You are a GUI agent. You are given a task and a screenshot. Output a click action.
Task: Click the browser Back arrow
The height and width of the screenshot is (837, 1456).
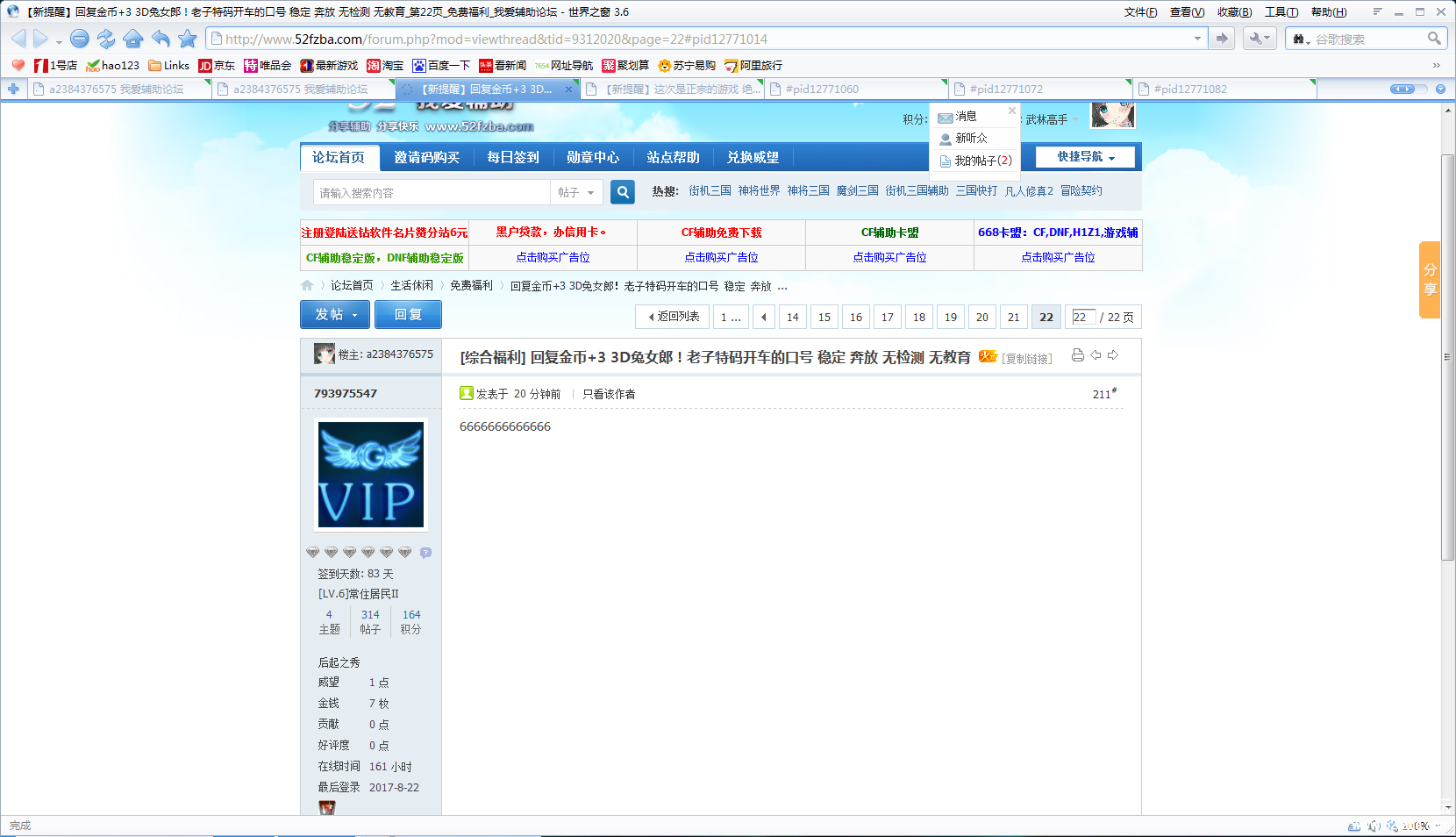(18, 39)
